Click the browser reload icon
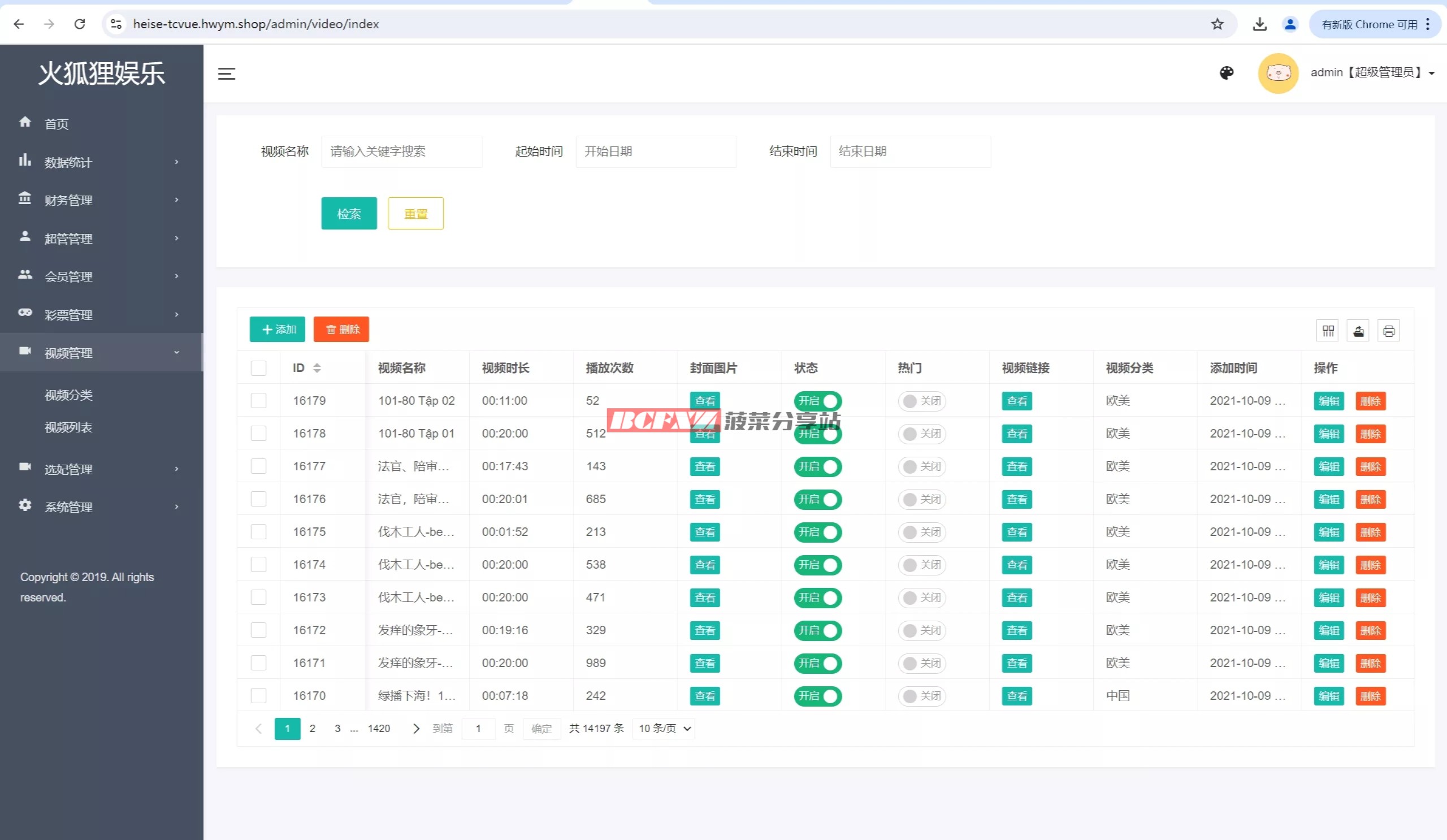Viewport: 1447px width, 840px height. pyautogui.click(x=80, y=24)
